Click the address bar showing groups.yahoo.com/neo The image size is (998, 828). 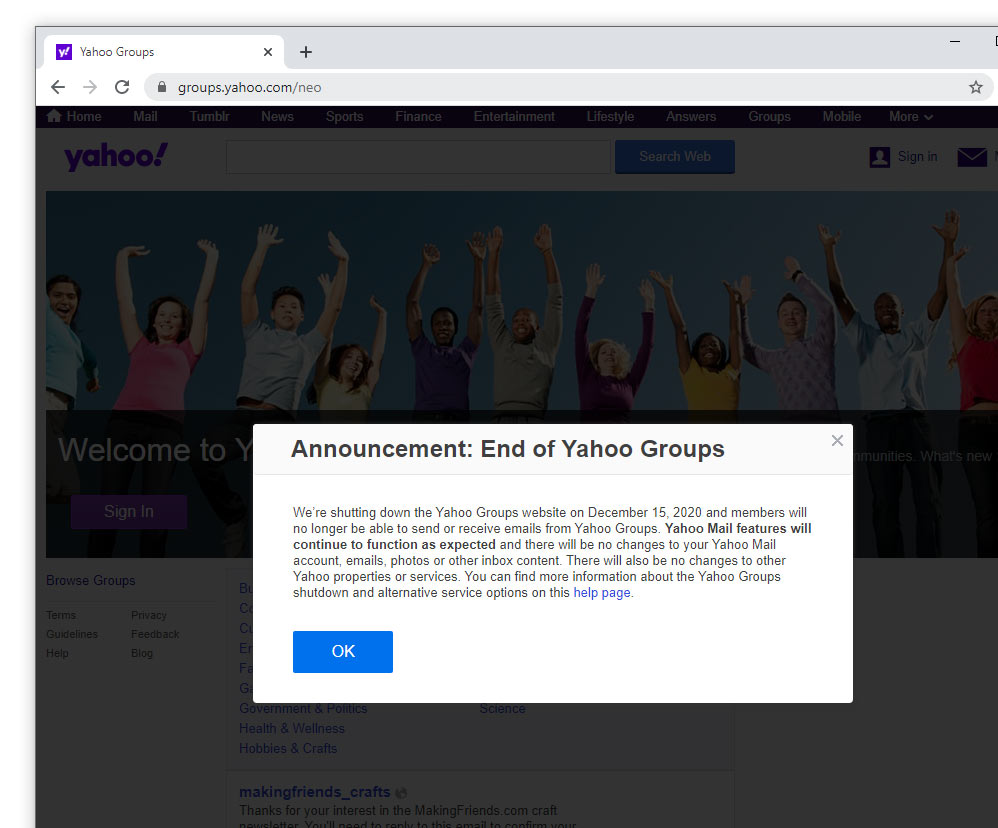[568, 87]
